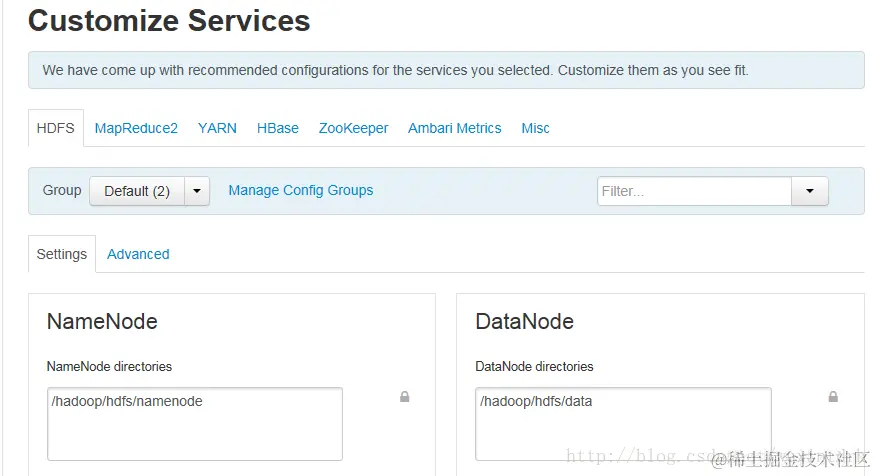Switch to the YARN tab

(x=217, y=128)
